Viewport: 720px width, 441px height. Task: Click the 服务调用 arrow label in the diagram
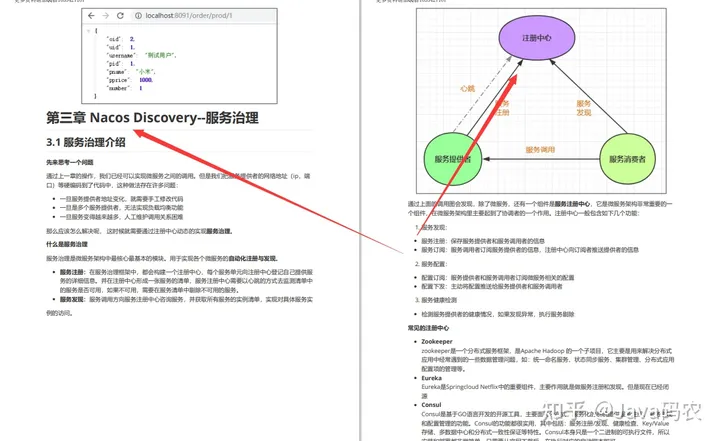[x=540, y=150]
